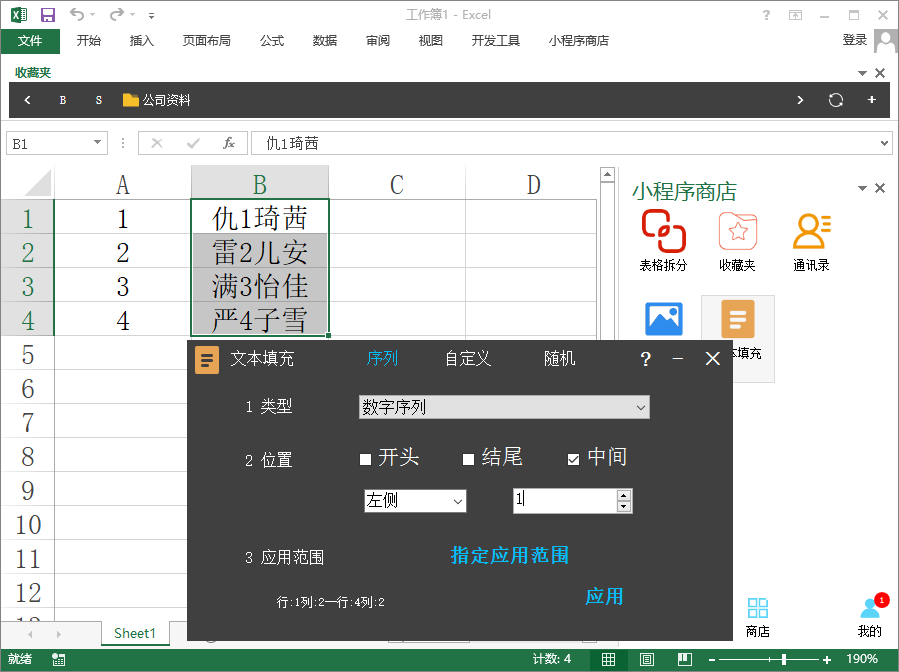The width and height of the screenshot is (899, 672).
Task: Decrease position number with down stepper
Action: [624, 506]
